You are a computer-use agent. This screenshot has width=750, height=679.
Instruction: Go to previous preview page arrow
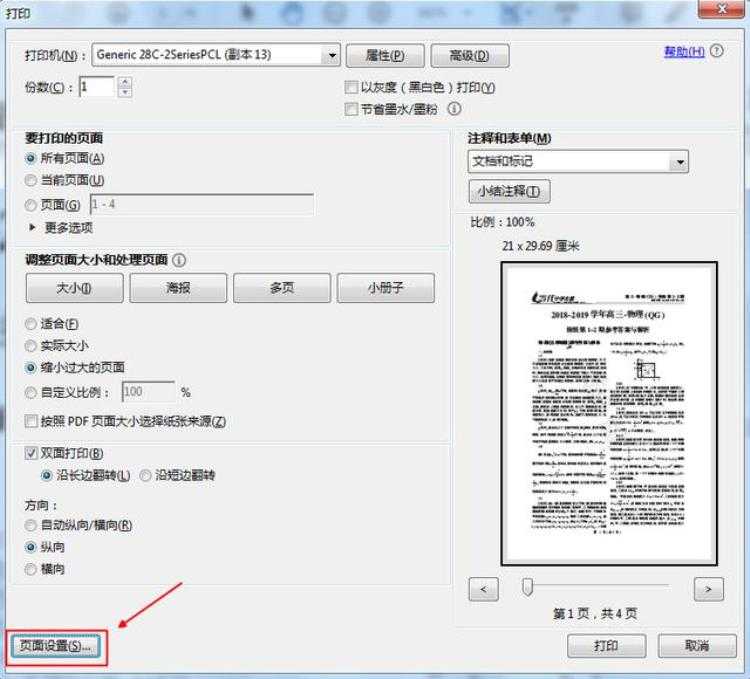[483, 589]
